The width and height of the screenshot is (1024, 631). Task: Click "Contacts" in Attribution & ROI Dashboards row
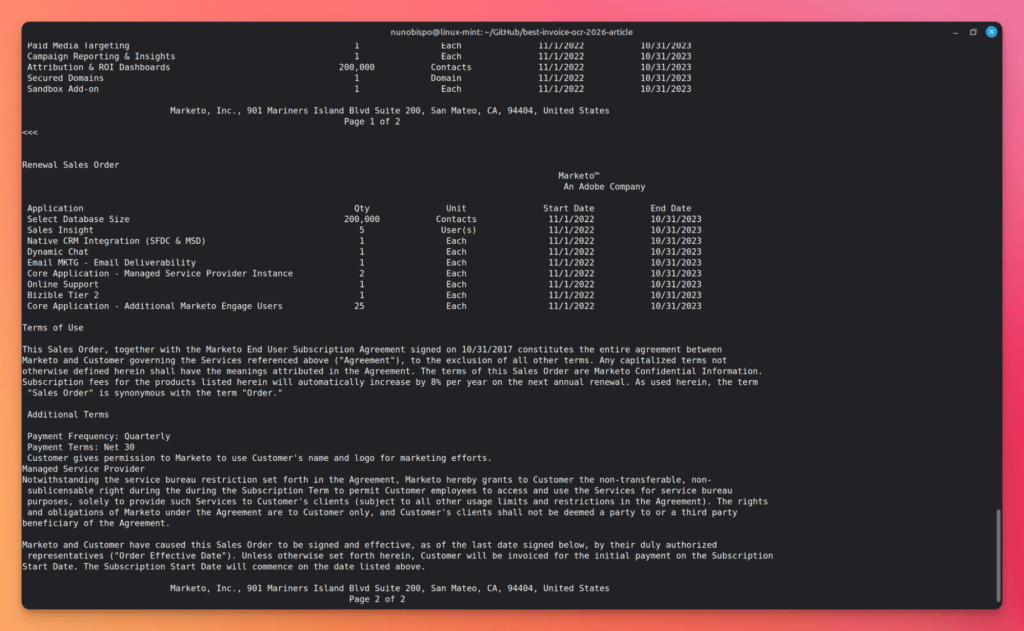coord(451,67)
